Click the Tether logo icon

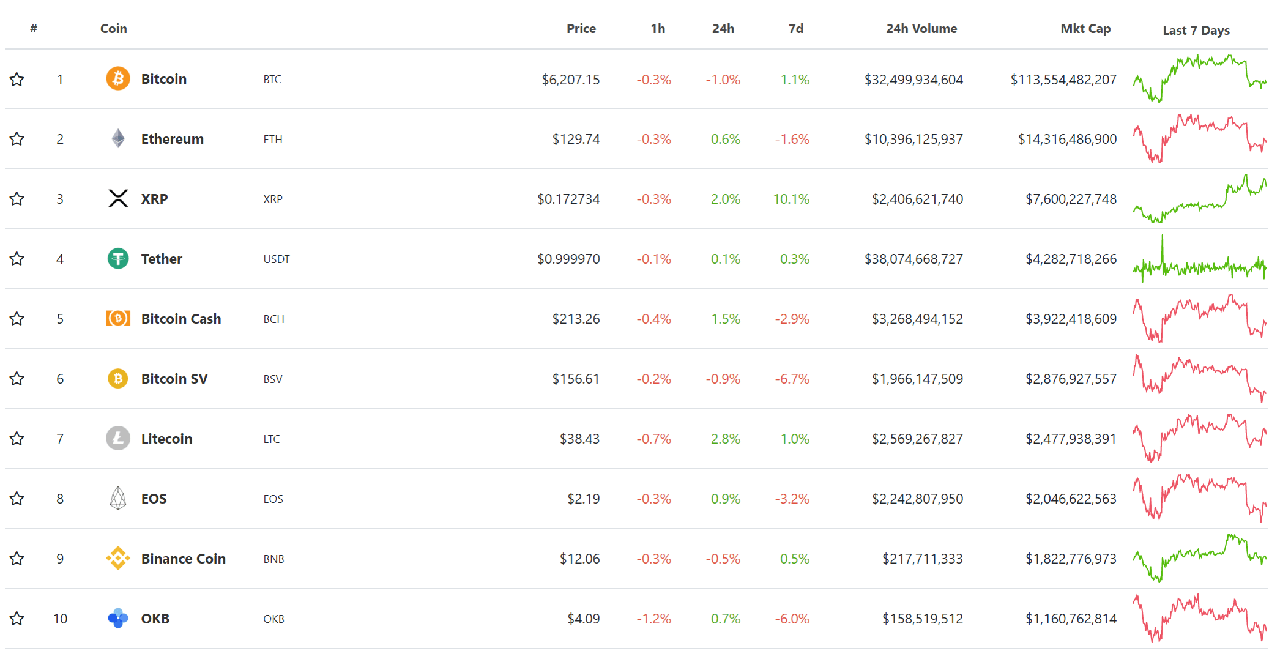point(118,258)
